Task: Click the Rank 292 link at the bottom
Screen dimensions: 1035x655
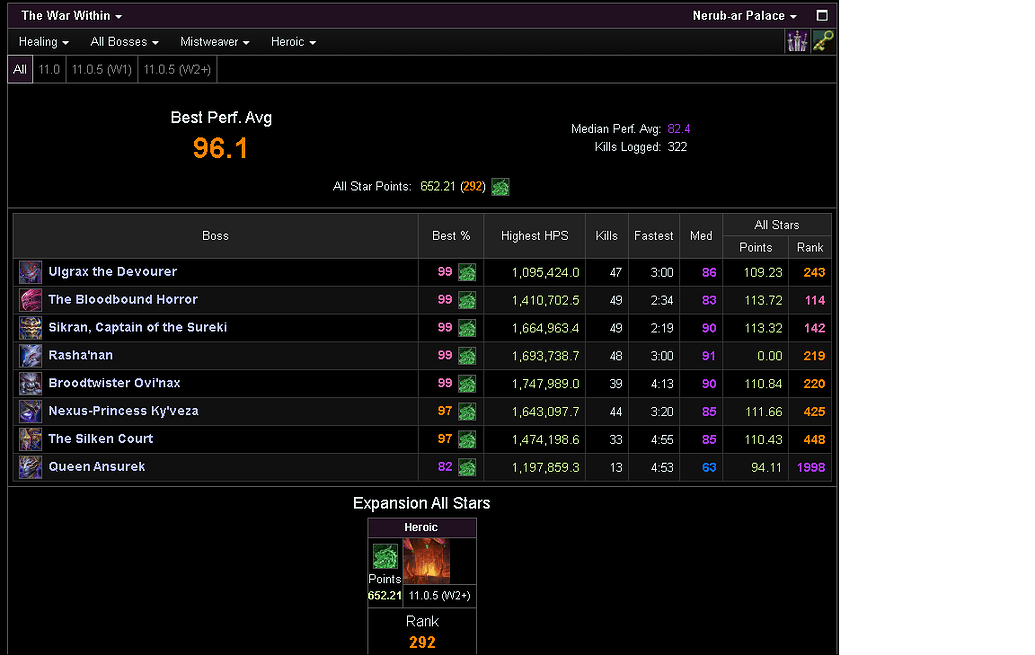Action: click(422, 641)
